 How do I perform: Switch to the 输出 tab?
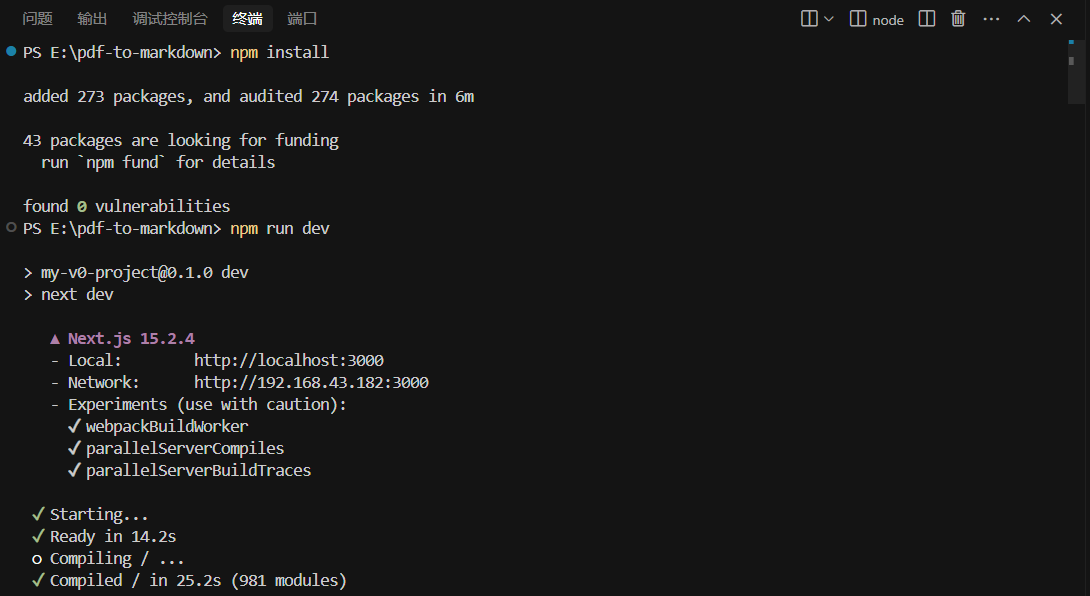coord(92,19)
